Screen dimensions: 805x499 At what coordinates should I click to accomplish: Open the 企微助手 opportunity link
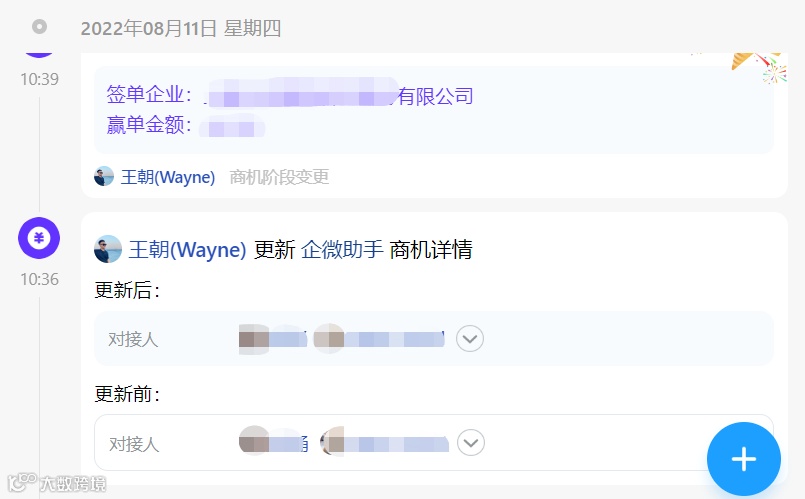(342, 250)
